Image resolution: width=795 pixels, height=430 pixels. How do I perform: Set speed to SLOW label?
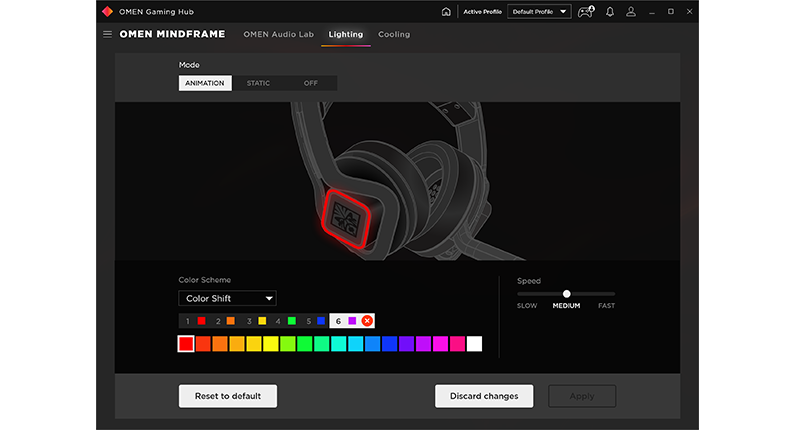click(527, 306)
